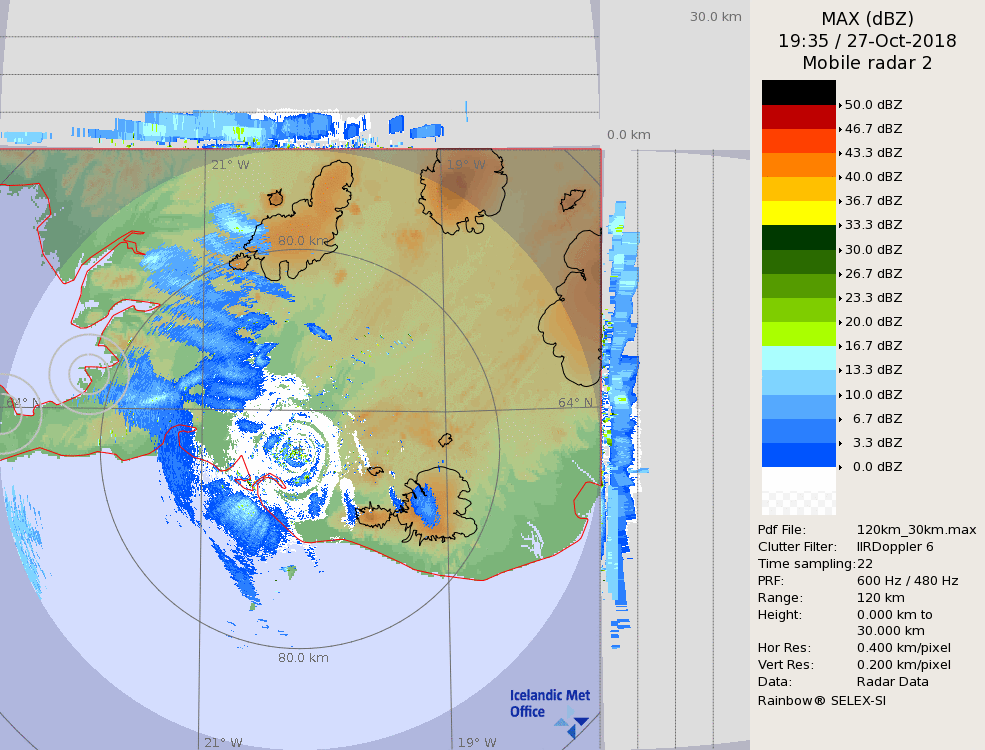Click the arrow marker beside 50.0 dBZ
The width and height of the screenshot is (985, 750).
coord(840,105)
